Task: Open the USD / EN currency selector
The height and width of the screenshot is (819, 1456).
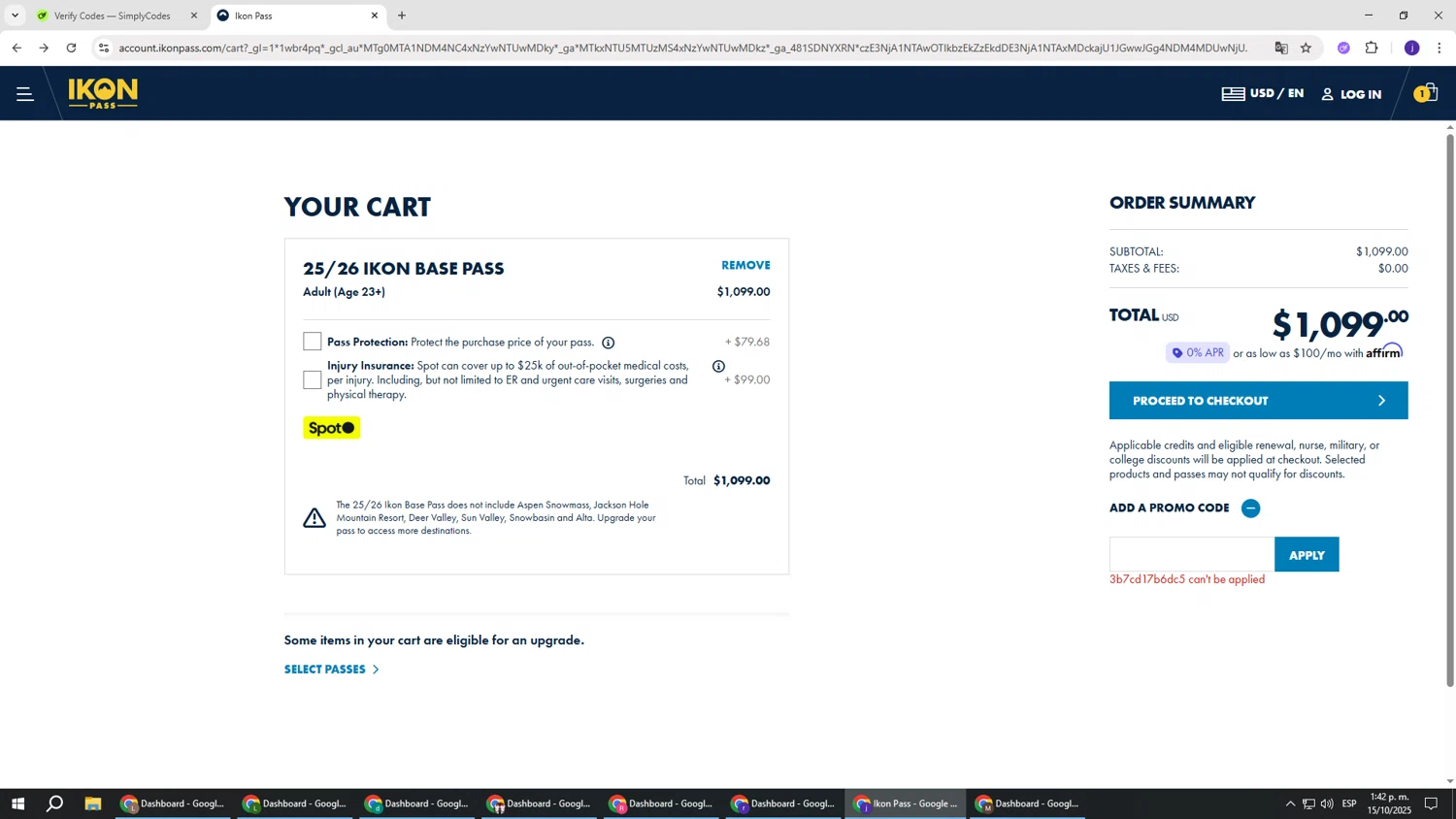Action: tap(1263, 93)
